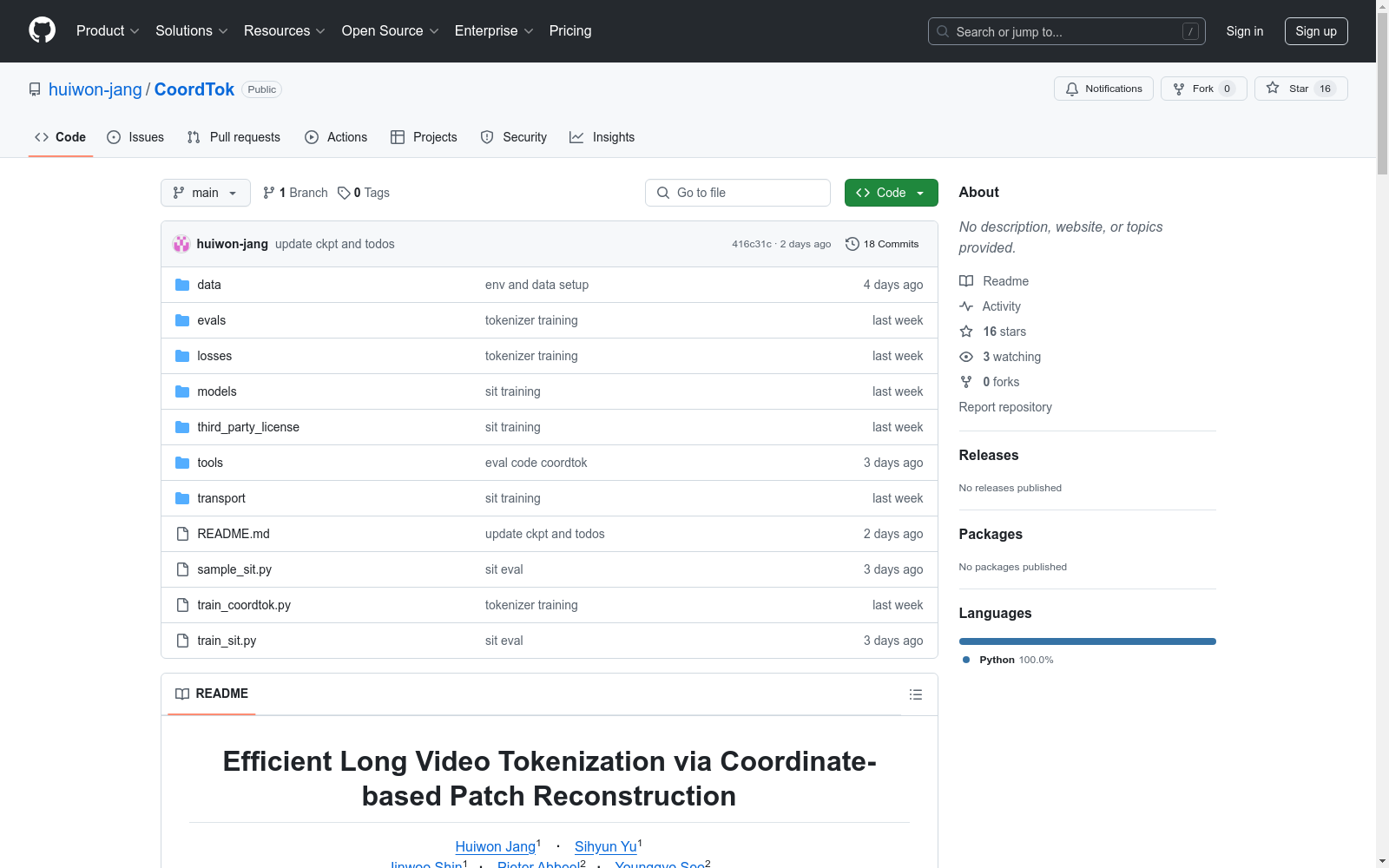The image size is (1389, 868).
Task: Select the README tab header
Action: click(x=212, y=694)
